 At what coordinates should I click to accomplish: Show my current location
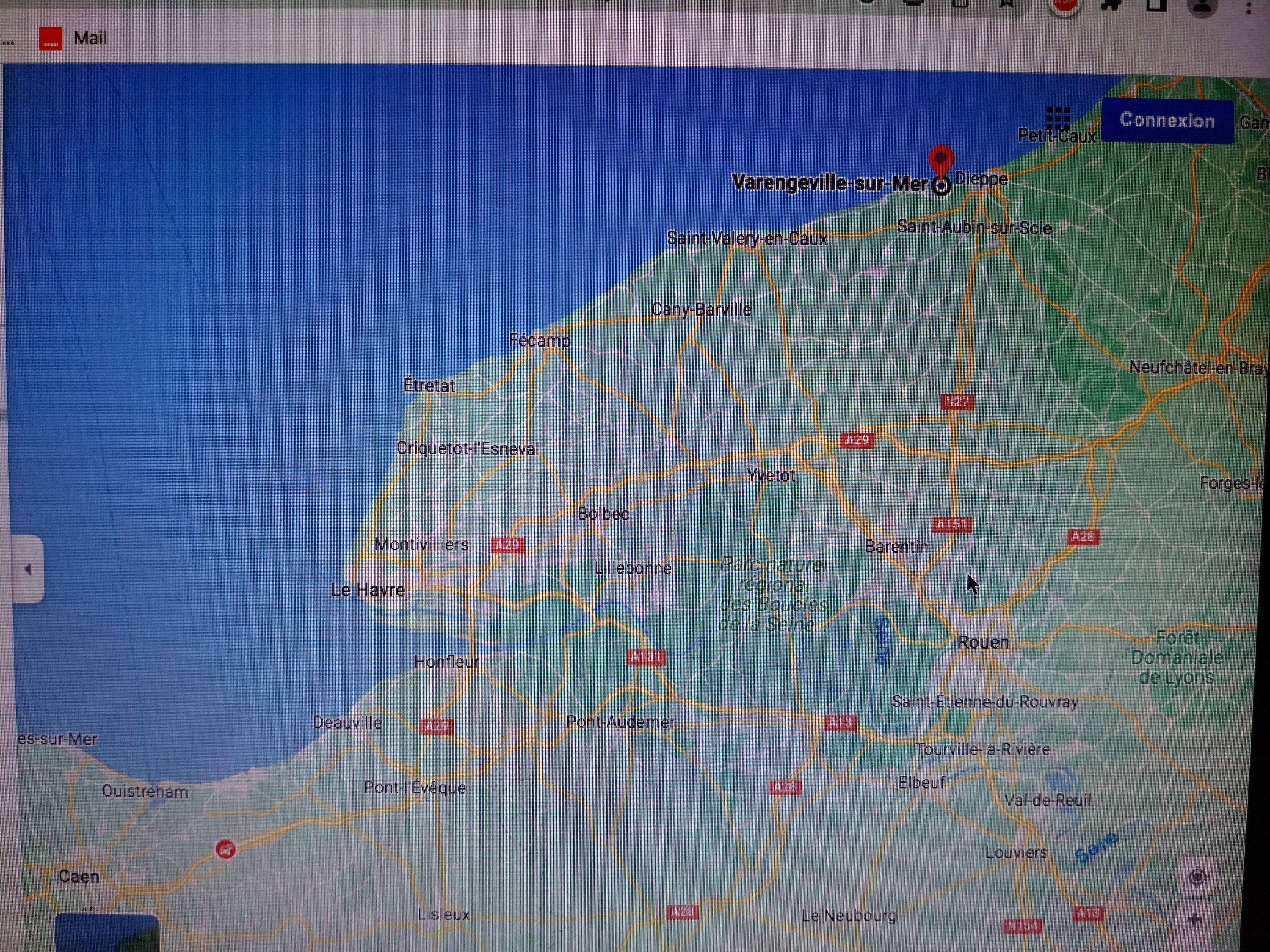[x=1197, y=877]
